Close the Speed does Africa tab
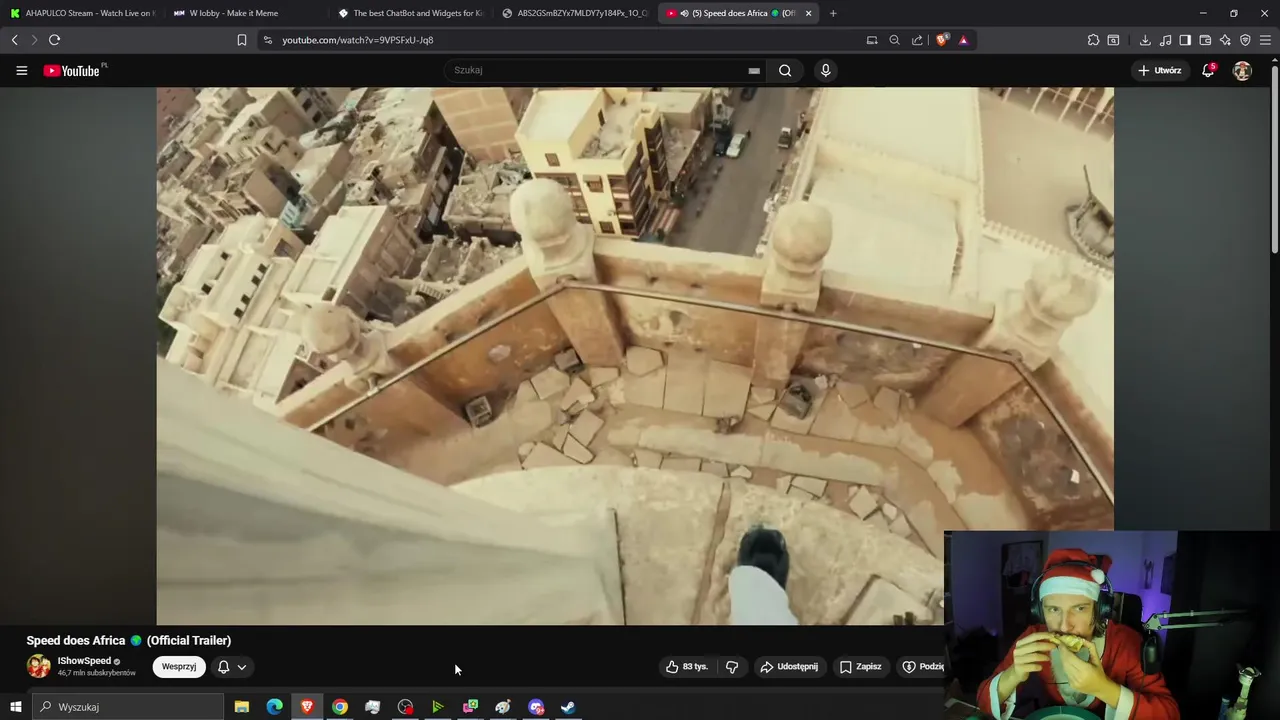 pos(808,13)
